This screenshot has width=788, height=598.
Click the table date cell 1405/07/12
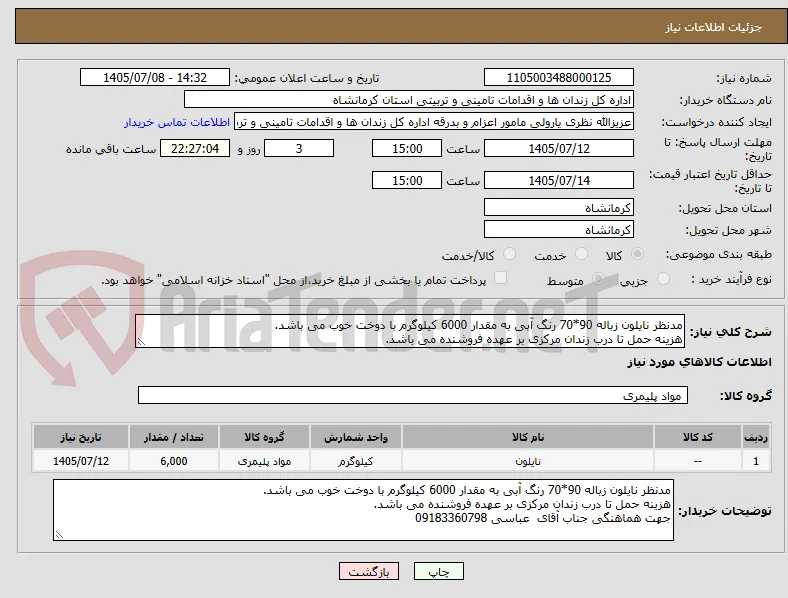pyautogui.click(x=81, y=461)
